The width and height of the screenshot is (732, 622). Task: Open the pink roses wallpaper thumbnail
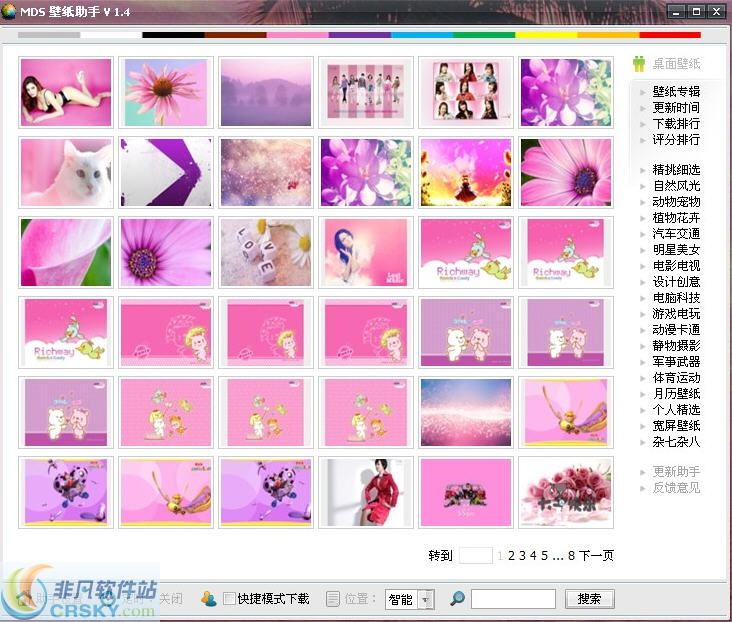pyautogui.click(x=566, y=492)
